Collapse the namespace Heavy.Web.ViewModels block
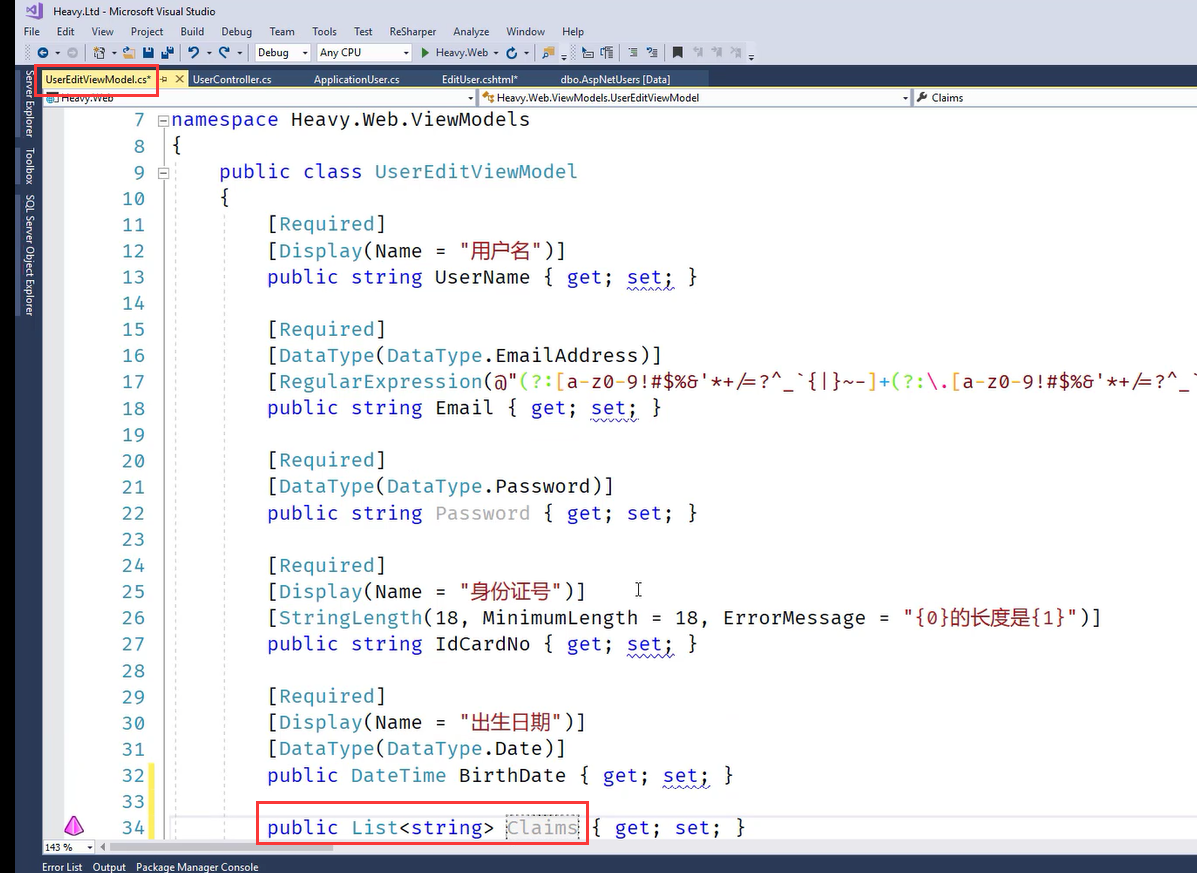The image size is (1197, 873). [164, 120]
